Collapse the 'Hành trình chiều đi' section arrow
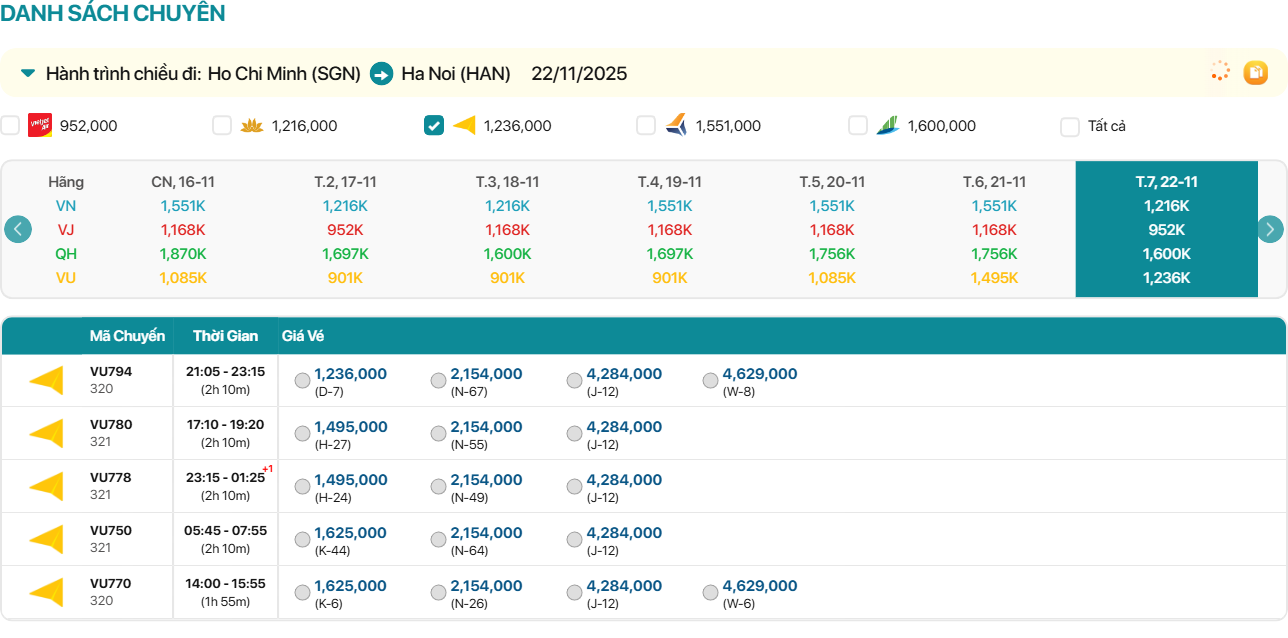Image resolution: width=1288 pixels, height=638 pixels. [28, 73]
